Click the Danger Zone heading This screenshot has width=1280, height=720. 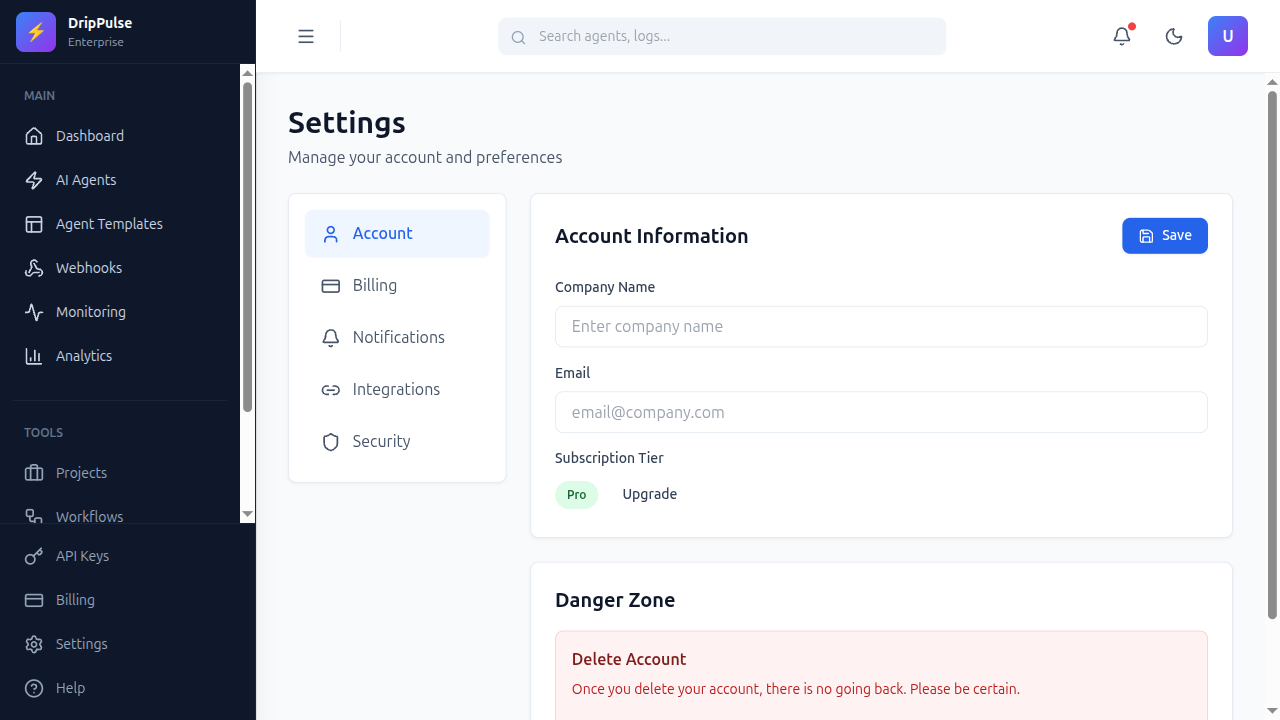615,600
